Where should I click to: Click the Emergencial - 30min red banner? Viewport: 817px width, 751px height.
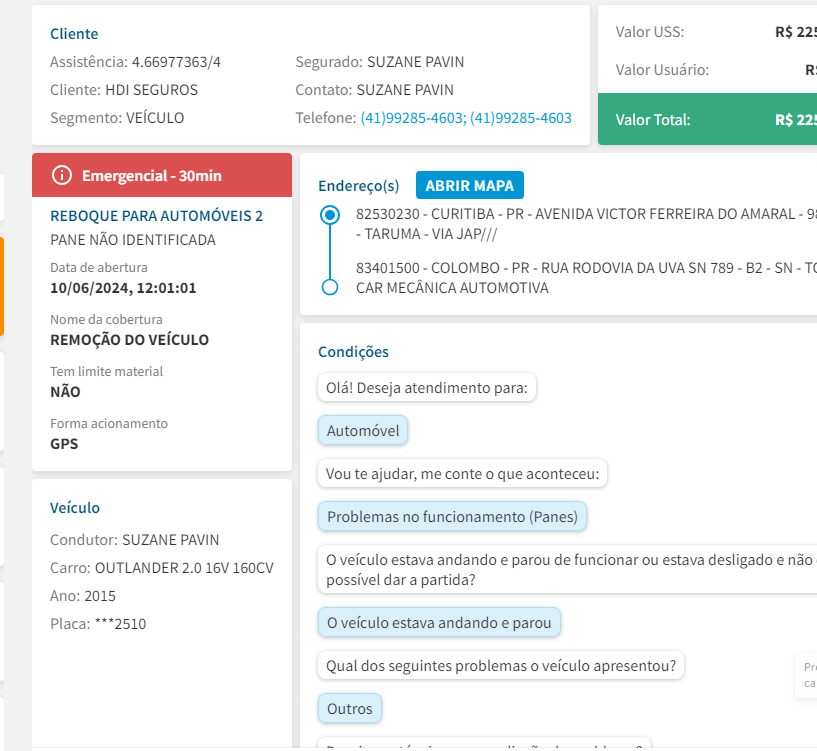pos(162,175)
